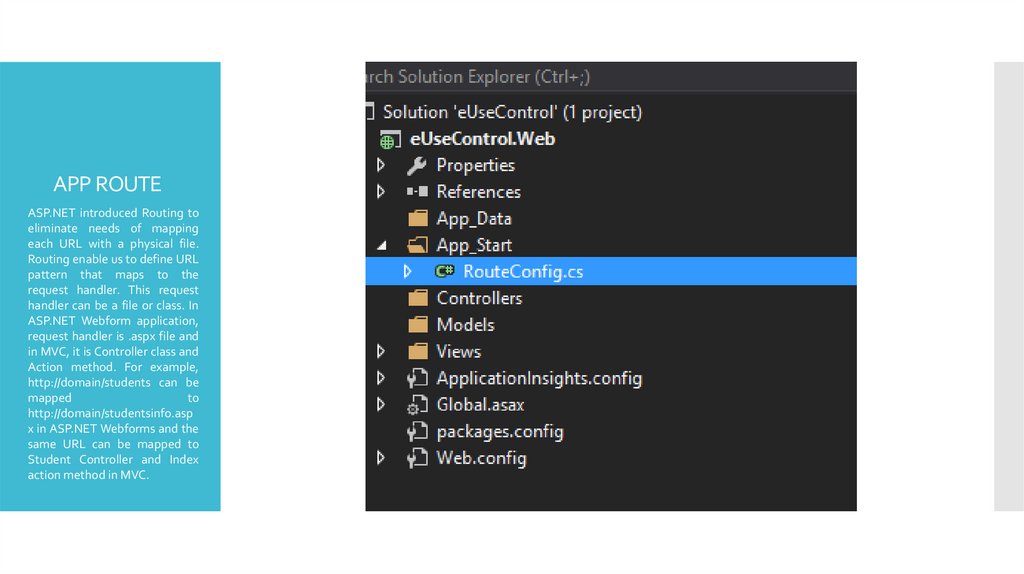Click the Controllers folder icon
1024x574 pixels.
click(418, 298)
